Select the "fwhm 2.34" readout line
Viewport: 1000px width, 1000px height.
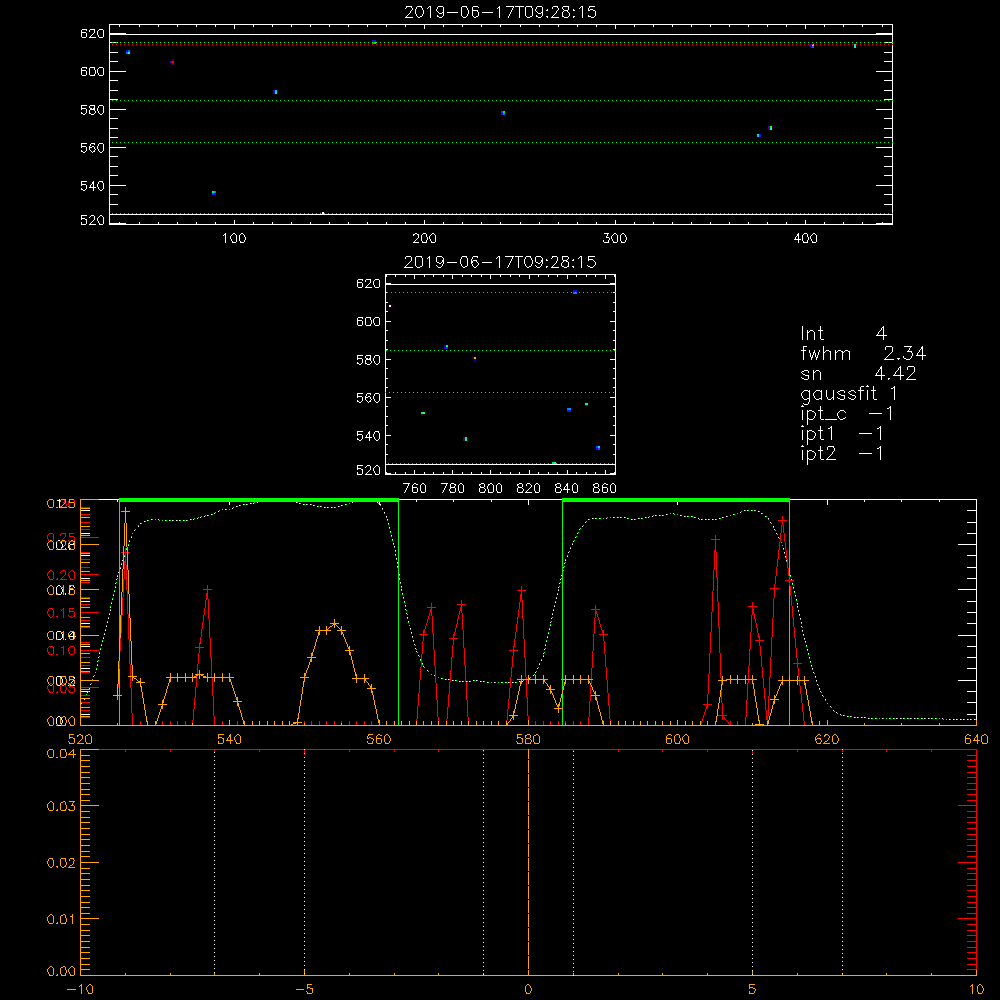[863, 353]
